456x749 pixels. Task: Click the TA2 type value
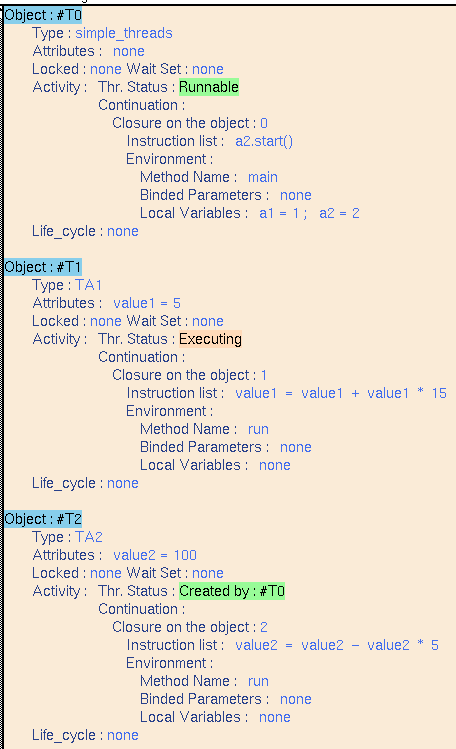coord(89,537)
